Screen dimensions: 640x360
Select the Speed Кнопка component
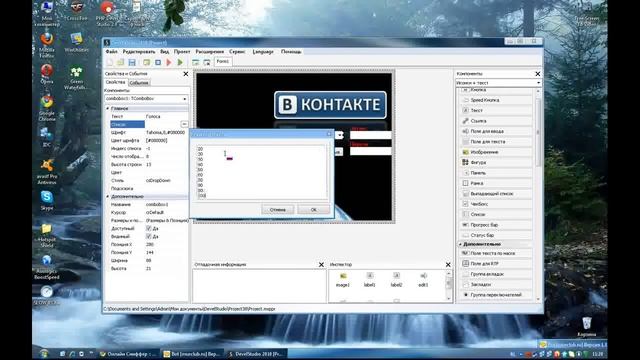point(497,100)
